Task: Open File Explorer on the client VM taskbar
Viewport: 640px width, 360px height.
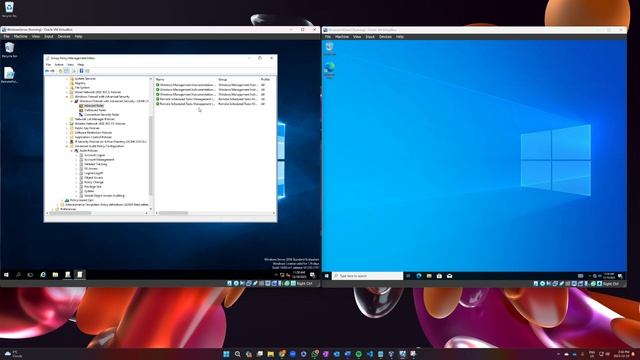Action: click(x=429, y=276)
